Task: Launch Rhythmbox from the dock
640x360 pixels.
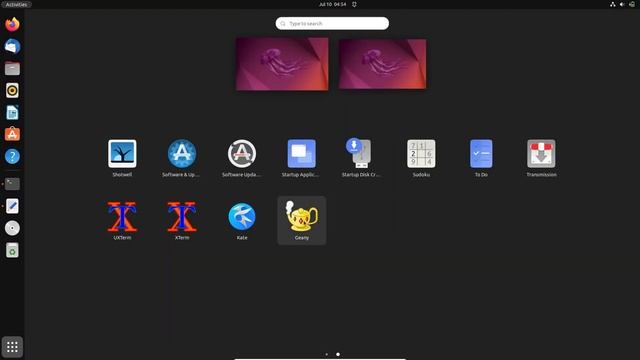Action: click(x=12, y=90)
